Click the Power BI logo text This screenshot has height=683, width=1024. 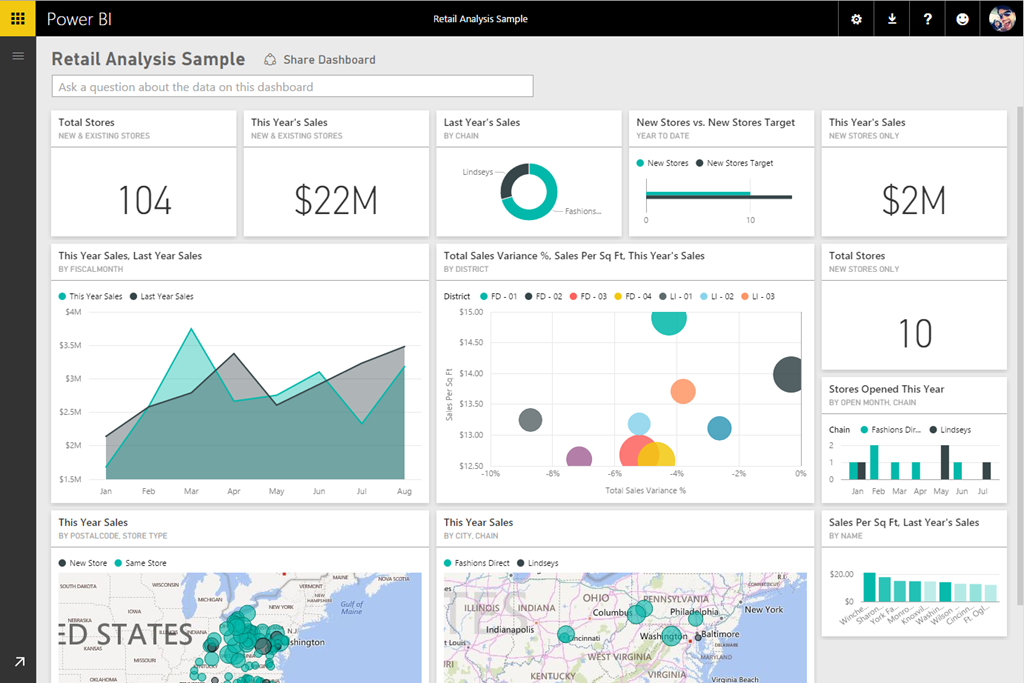(x=79, y=19)
